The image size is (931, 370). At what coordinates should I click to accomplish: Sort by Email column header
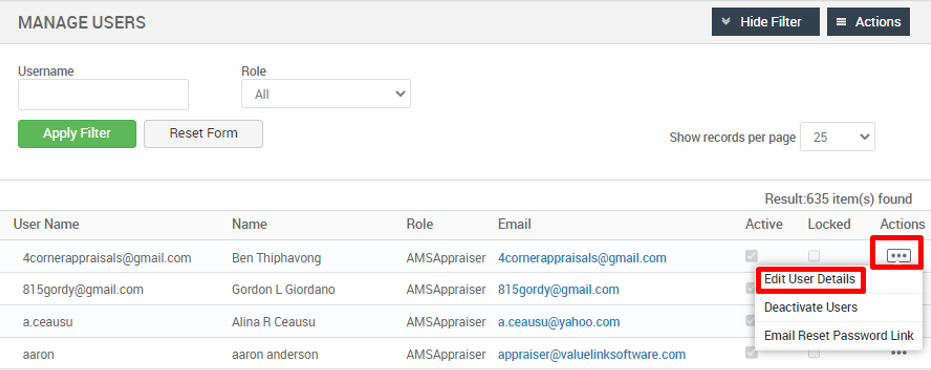pyautogui.click(x=514, y=224)
